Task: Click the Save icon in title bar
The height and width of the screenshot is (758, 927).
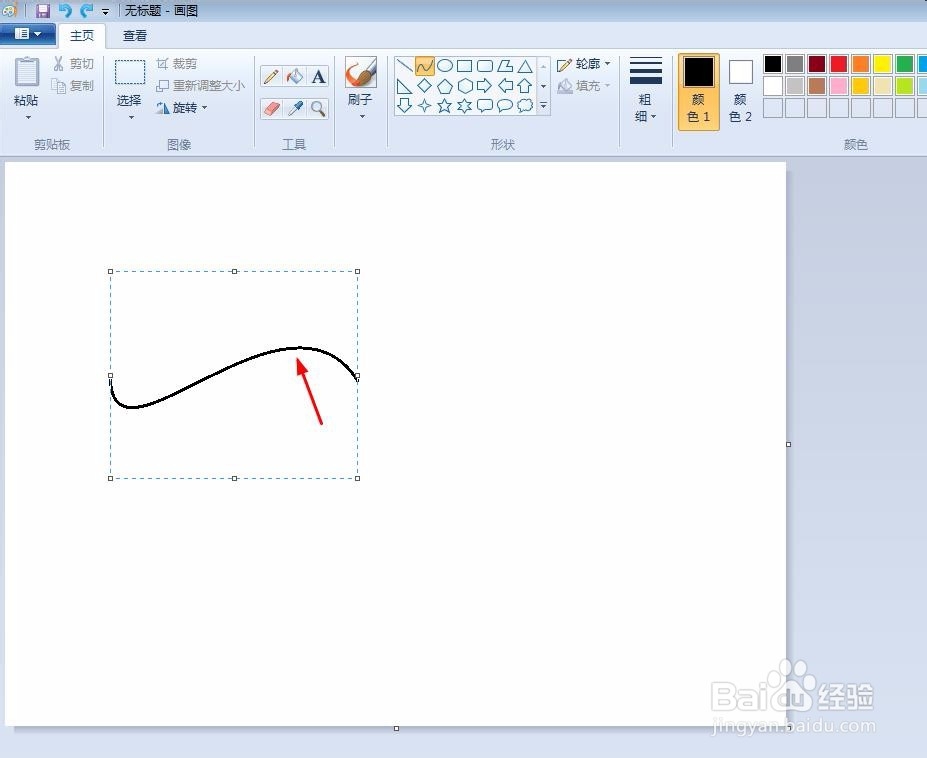Action: tap(43, 10)
